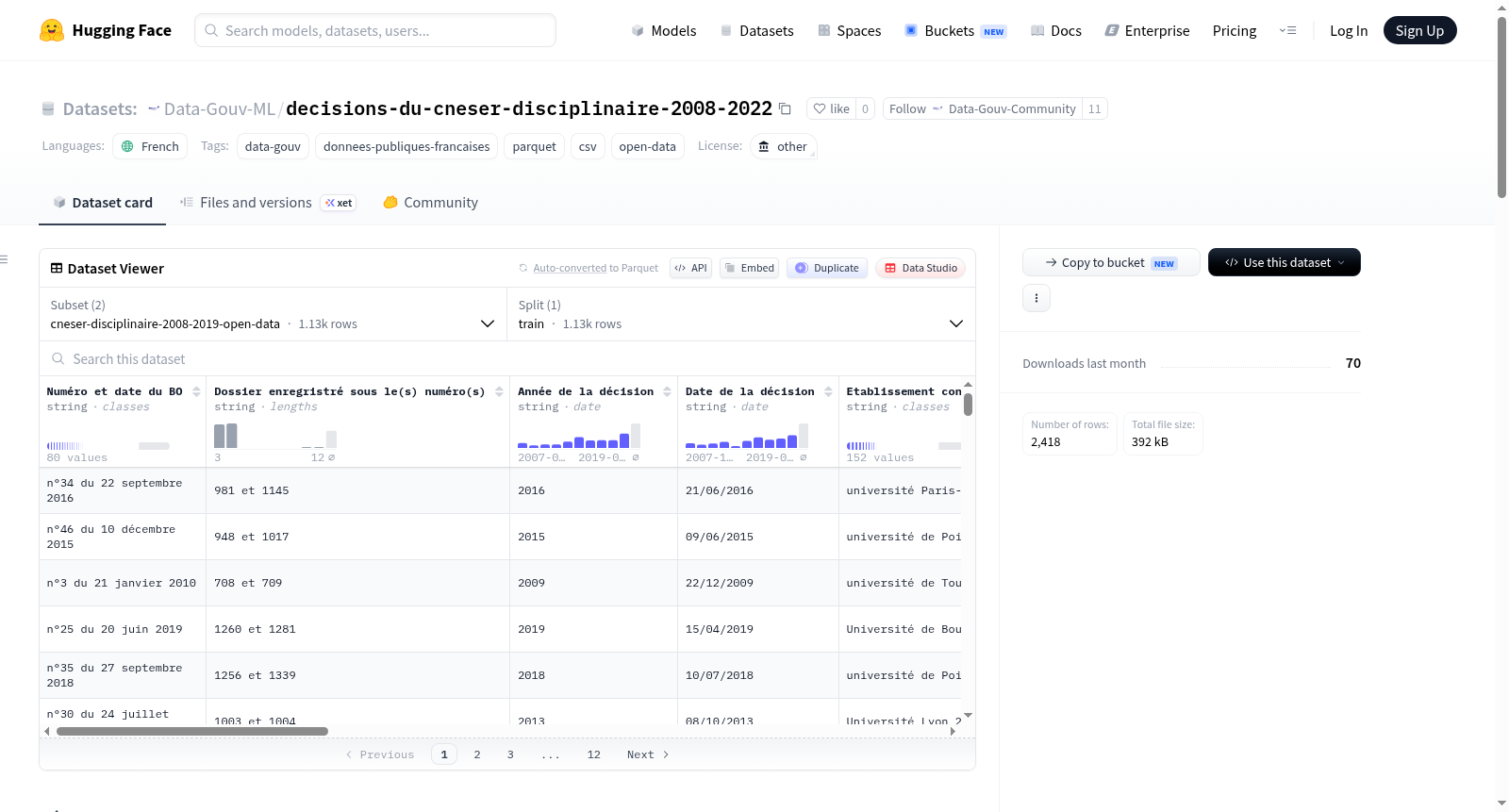
Task: Switch to Files and versions tab
Action: coord(267,202)
